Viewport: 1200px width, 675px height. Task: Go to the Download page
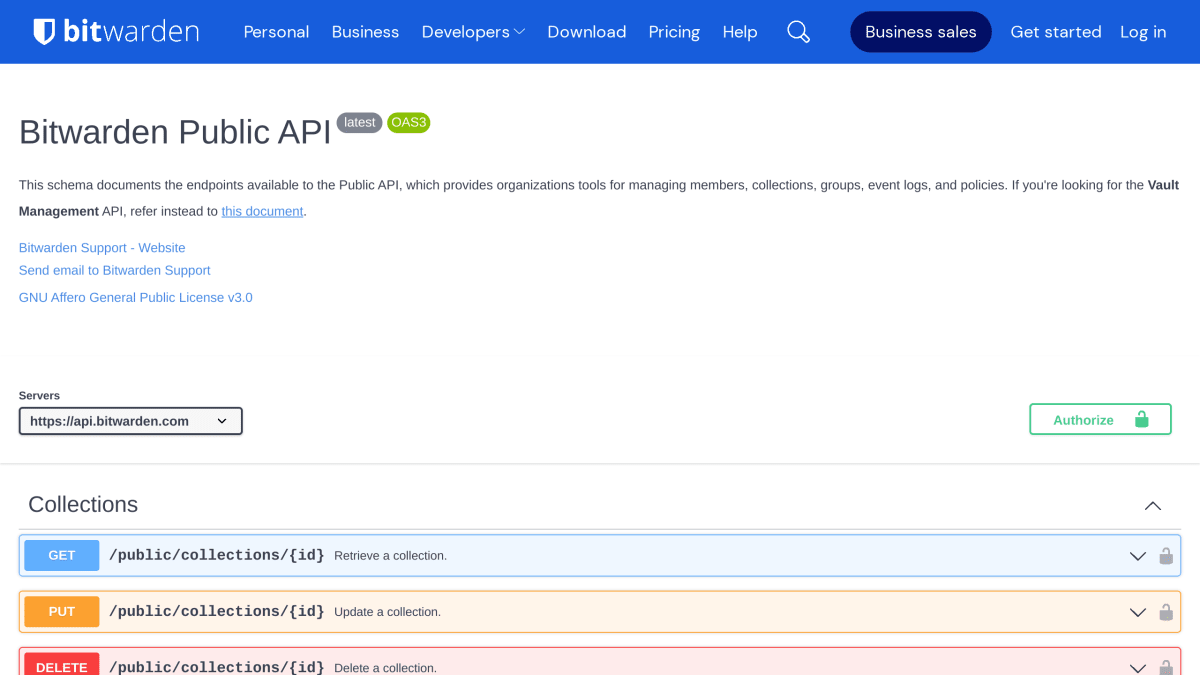587,32
